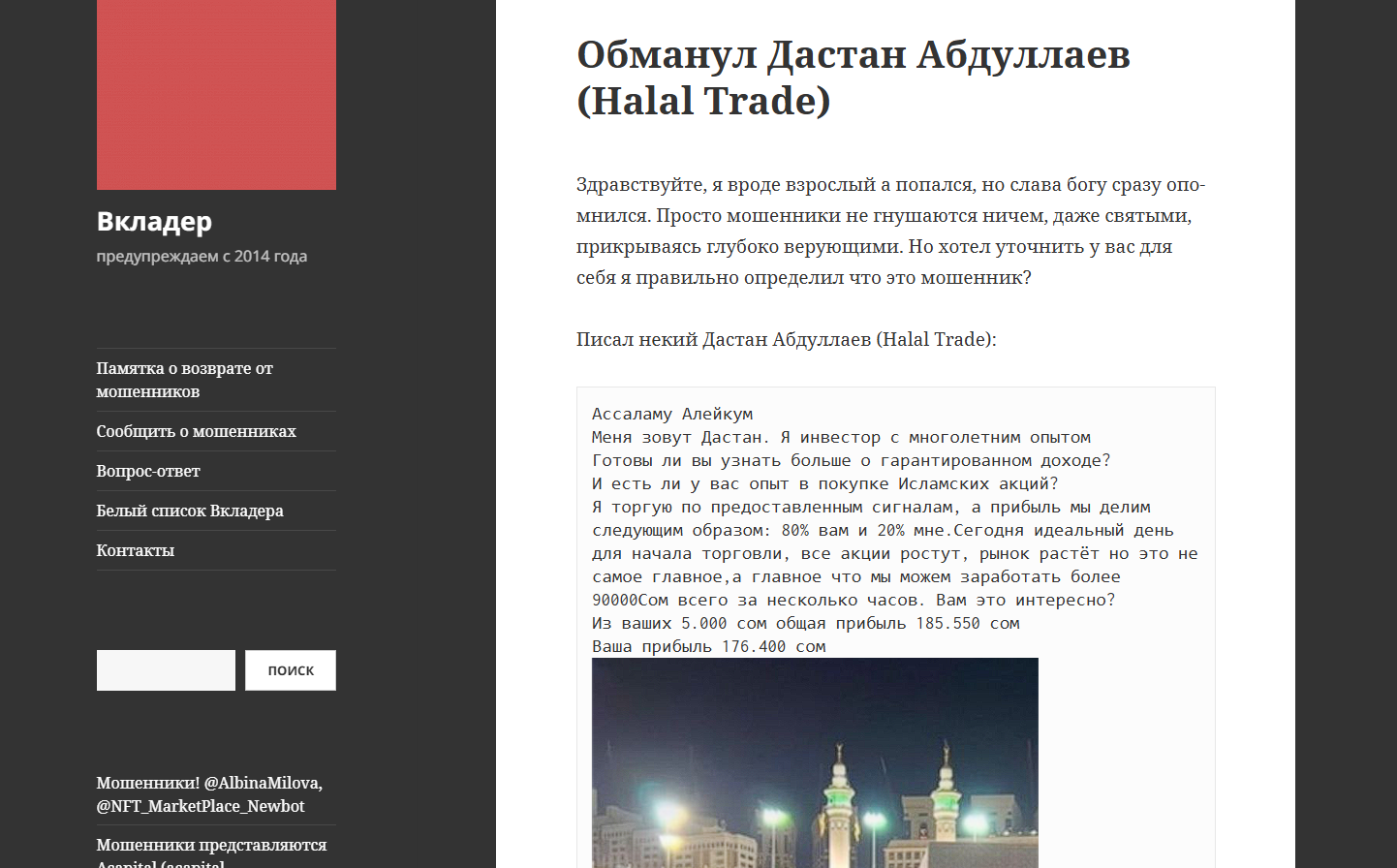Click the ПОИСК search button
This screenshot has height=868, width=1397.
291,670
